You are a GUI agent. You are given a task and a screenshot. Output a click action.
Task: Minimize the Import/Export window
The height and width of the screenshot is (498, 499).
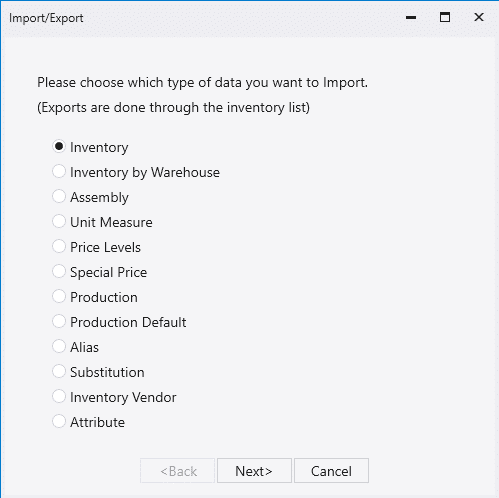(x=411, y=17)
